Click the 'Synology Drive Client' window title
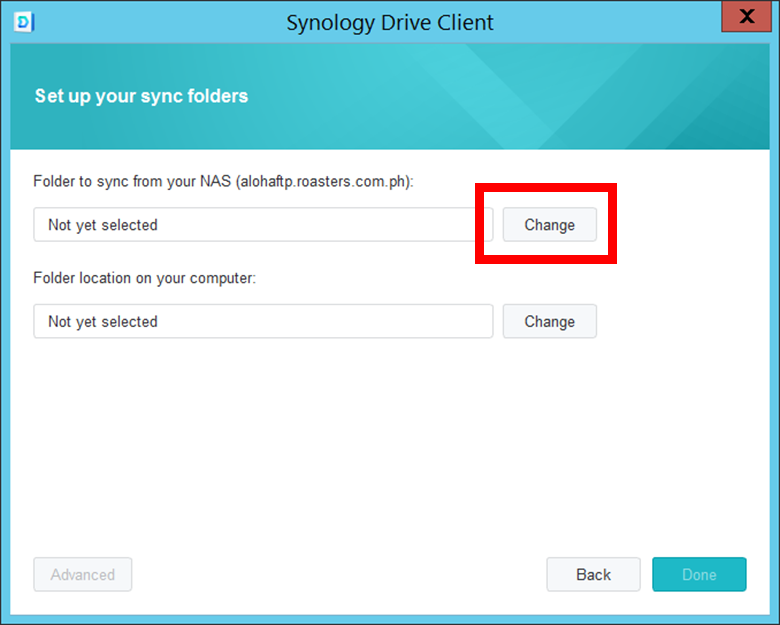 pyautogui.click(x=390, y=23)
